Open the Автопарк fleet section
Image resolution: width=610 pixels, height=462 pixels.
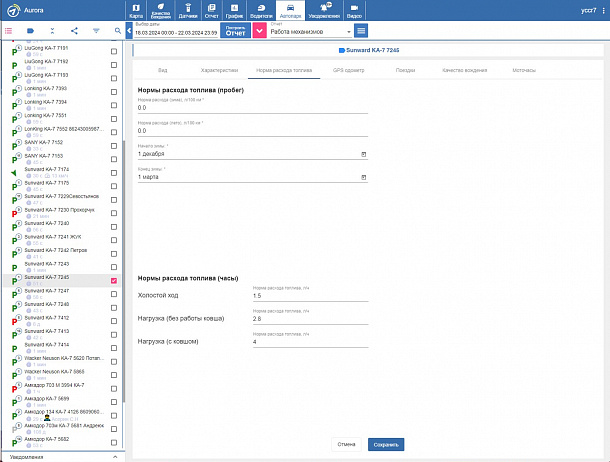290,10
